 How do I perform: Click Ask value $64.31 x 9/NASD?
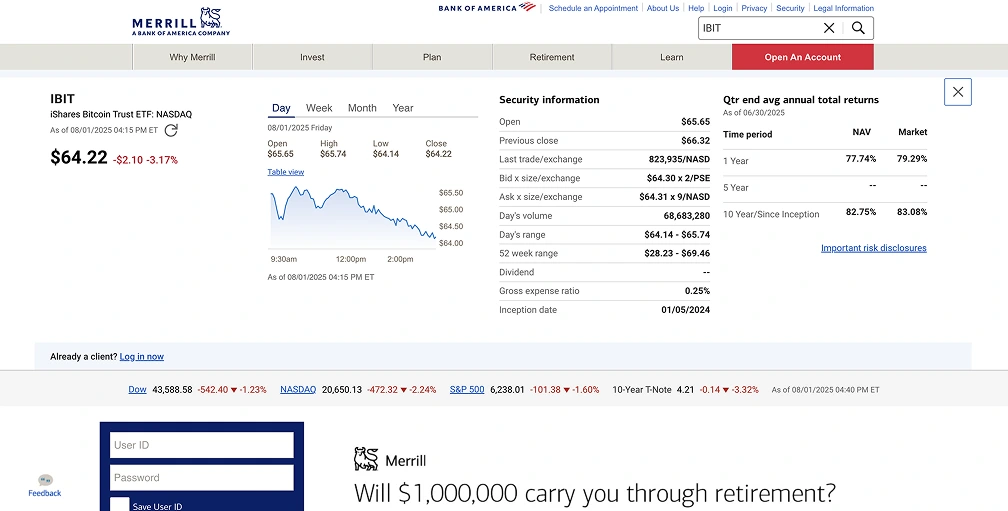click(x=674, y=197)
